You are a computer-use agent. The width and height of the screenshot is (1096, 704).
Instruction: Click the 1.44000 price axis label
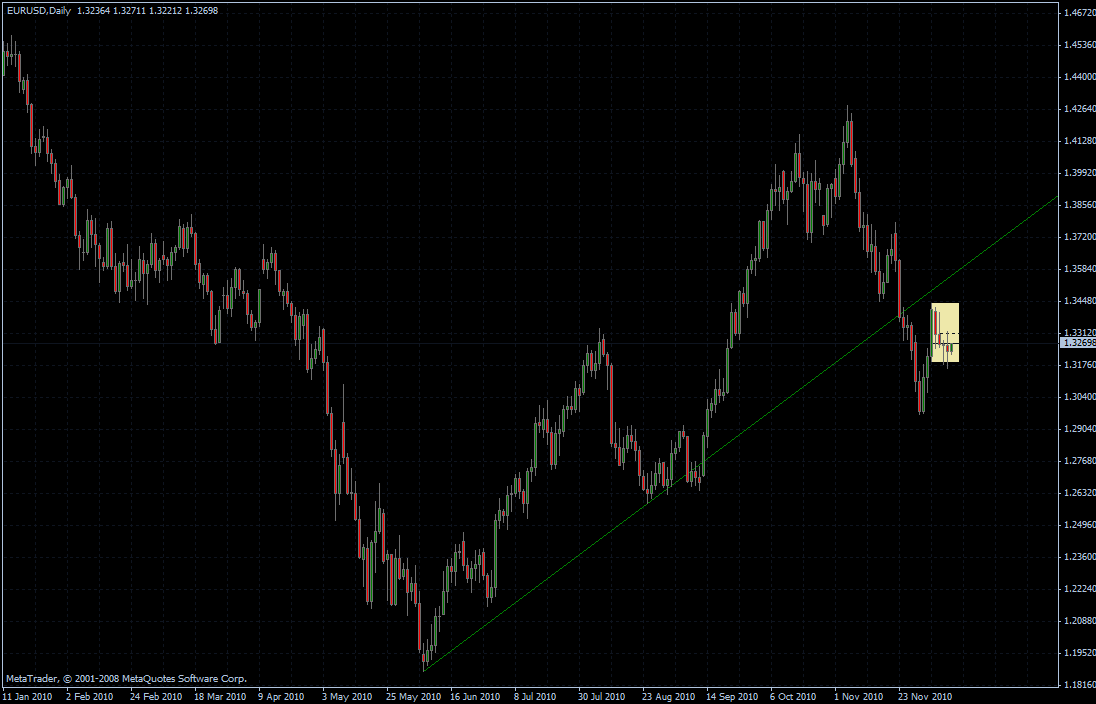[1080, 77]
